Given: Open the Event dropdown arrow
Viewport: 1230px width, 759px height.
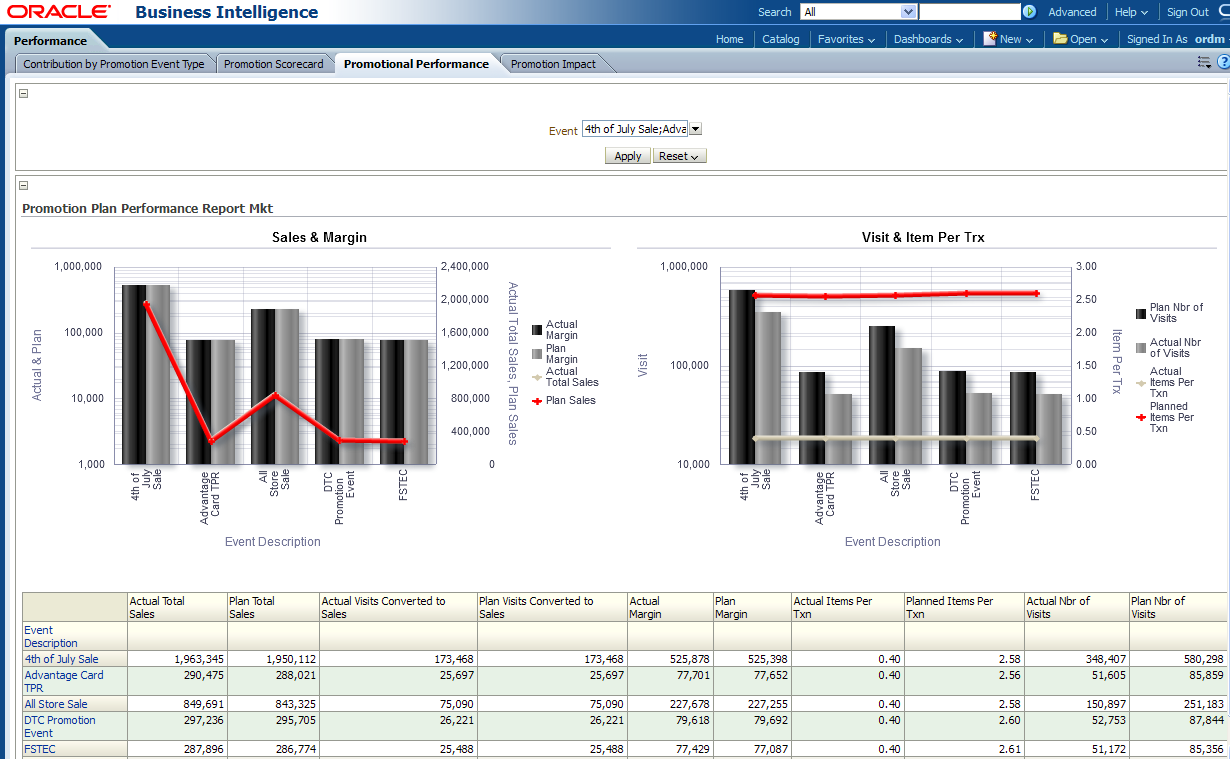Looking at the screenshot, I should (x=696, y=129).
